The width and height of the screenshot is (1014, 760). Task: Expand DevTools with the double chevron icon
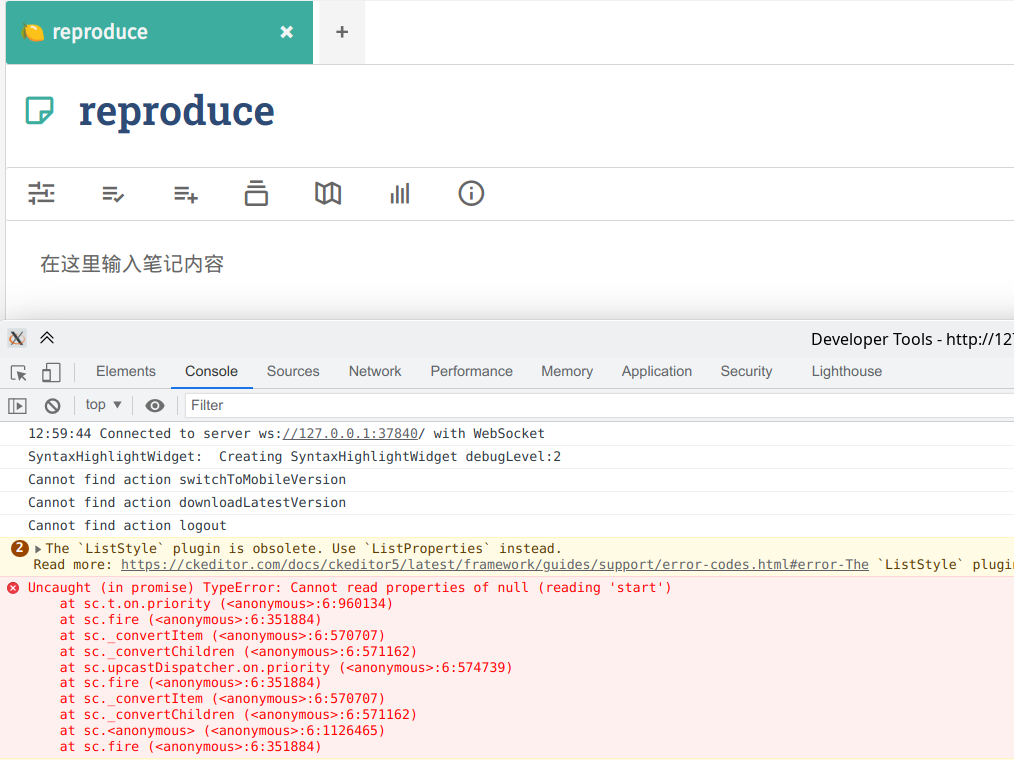pyautogui.click(x=46, y=338)
